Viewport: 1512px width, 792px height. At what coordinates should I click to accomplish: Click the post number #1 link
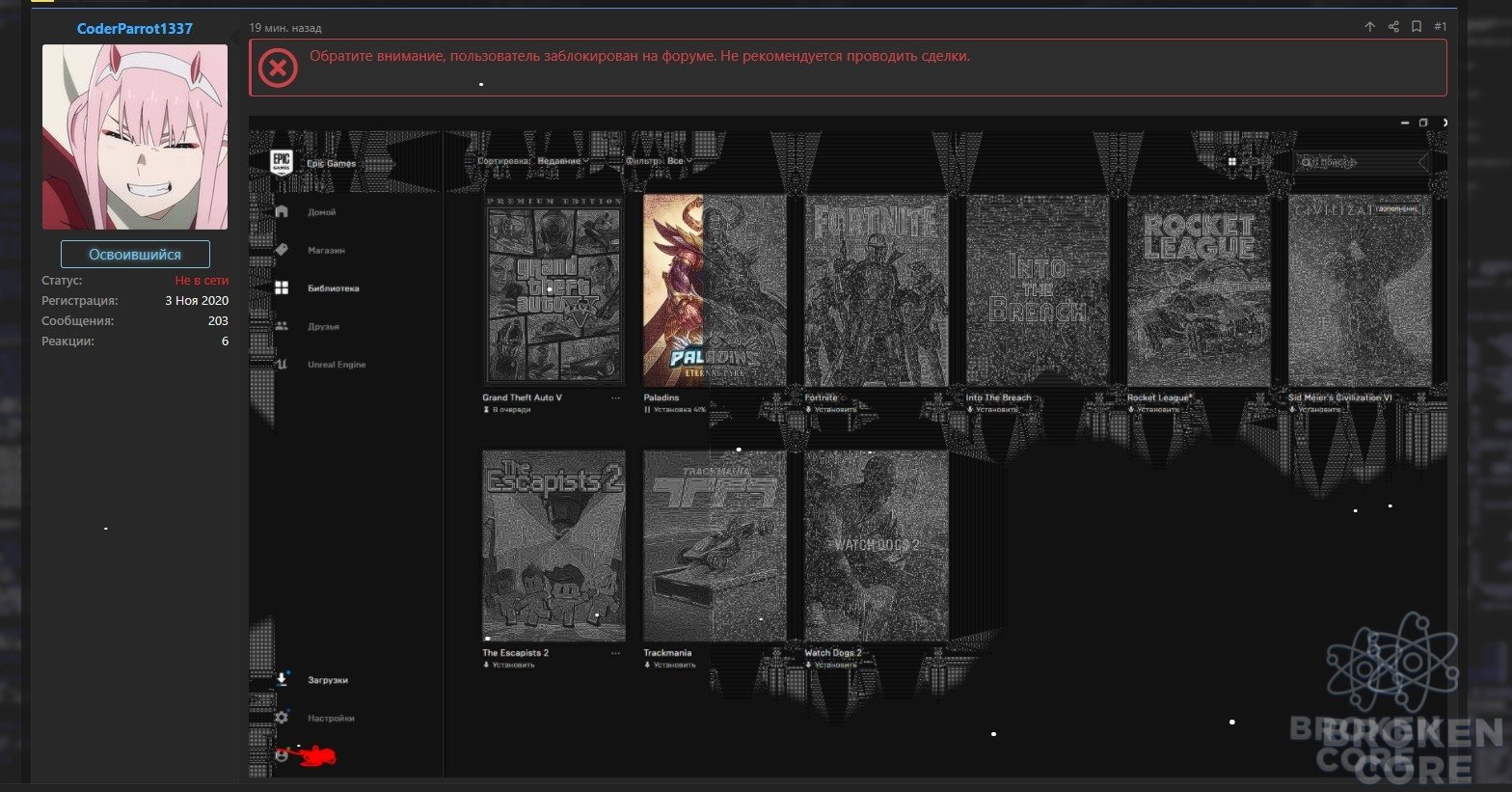pyautogui.click(x=1440, y=27)
